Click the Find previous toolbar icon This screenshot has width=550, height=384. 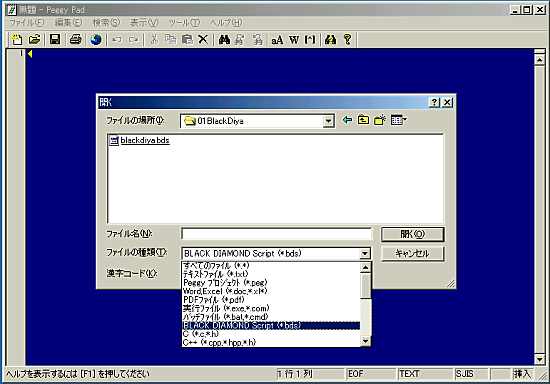240,39
